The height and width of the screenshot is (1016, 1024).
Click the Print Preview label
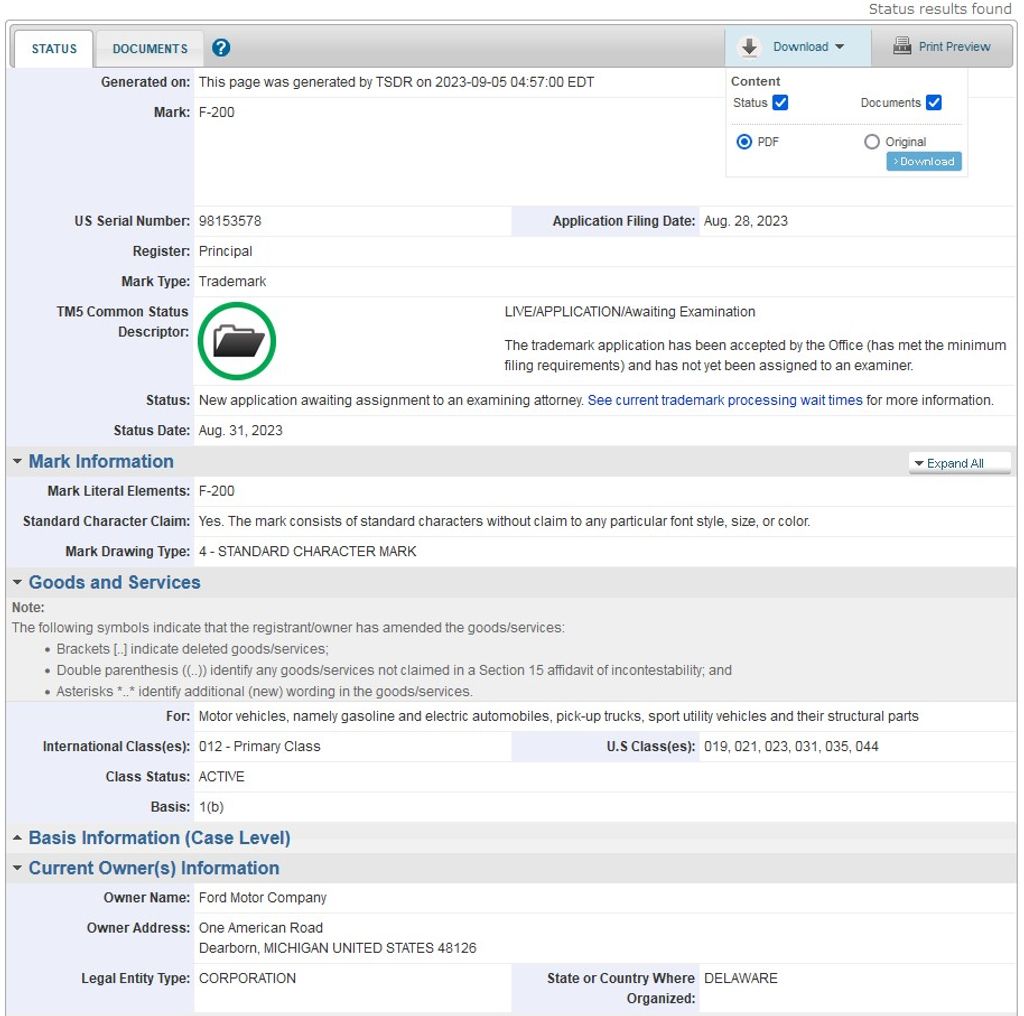point(954,47)
